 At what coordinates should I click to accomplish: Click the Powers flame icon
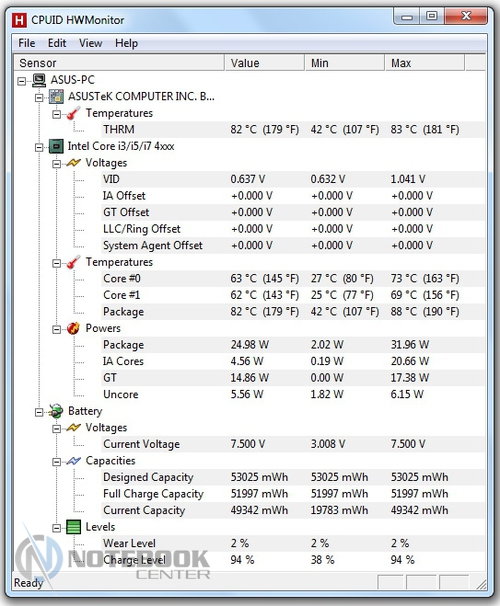[73, 329]
